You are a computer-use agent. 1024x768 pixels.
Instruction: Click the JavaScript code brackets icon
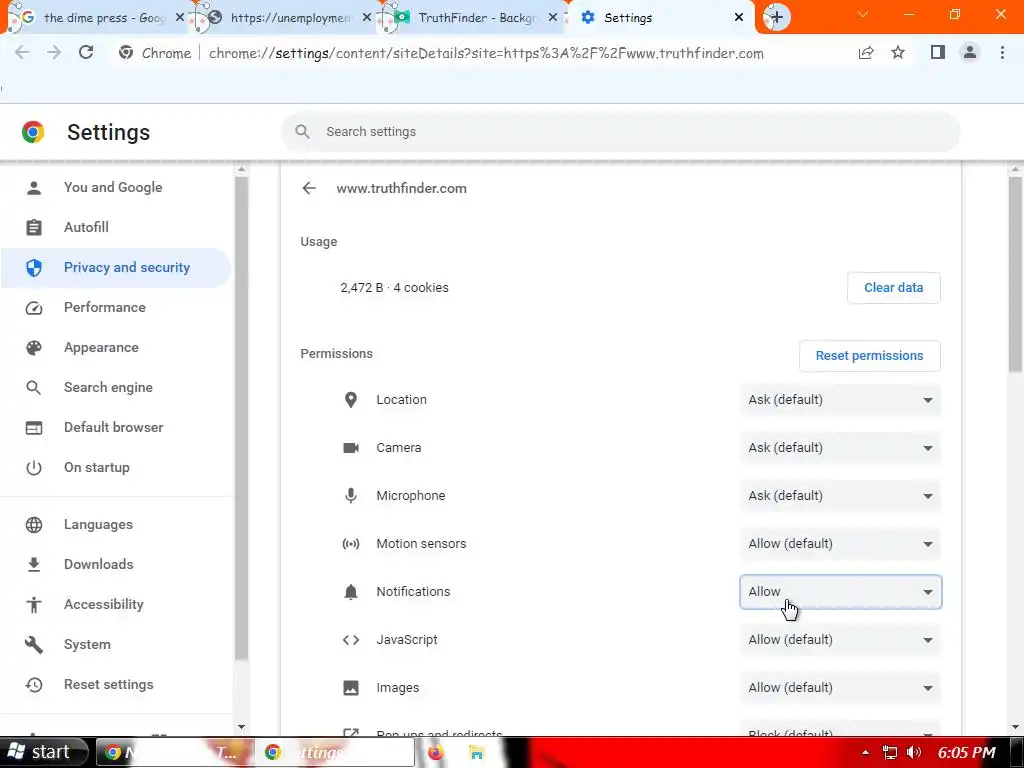(351, 639)
